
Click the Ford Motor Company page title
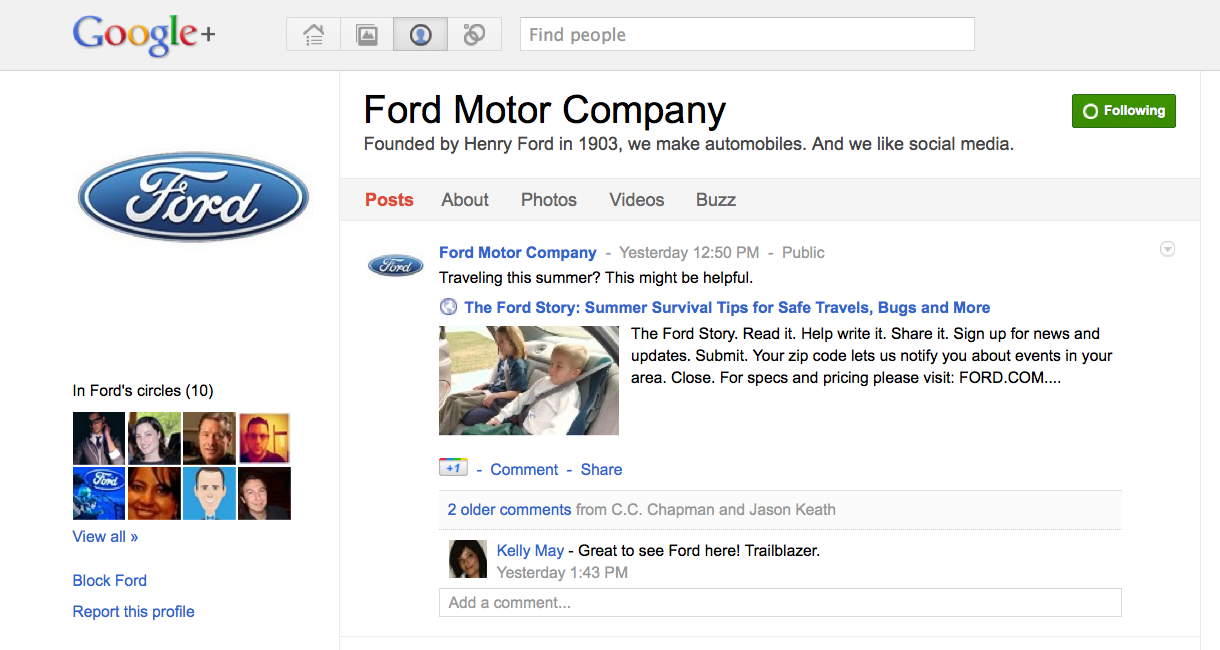coord(545,110)
